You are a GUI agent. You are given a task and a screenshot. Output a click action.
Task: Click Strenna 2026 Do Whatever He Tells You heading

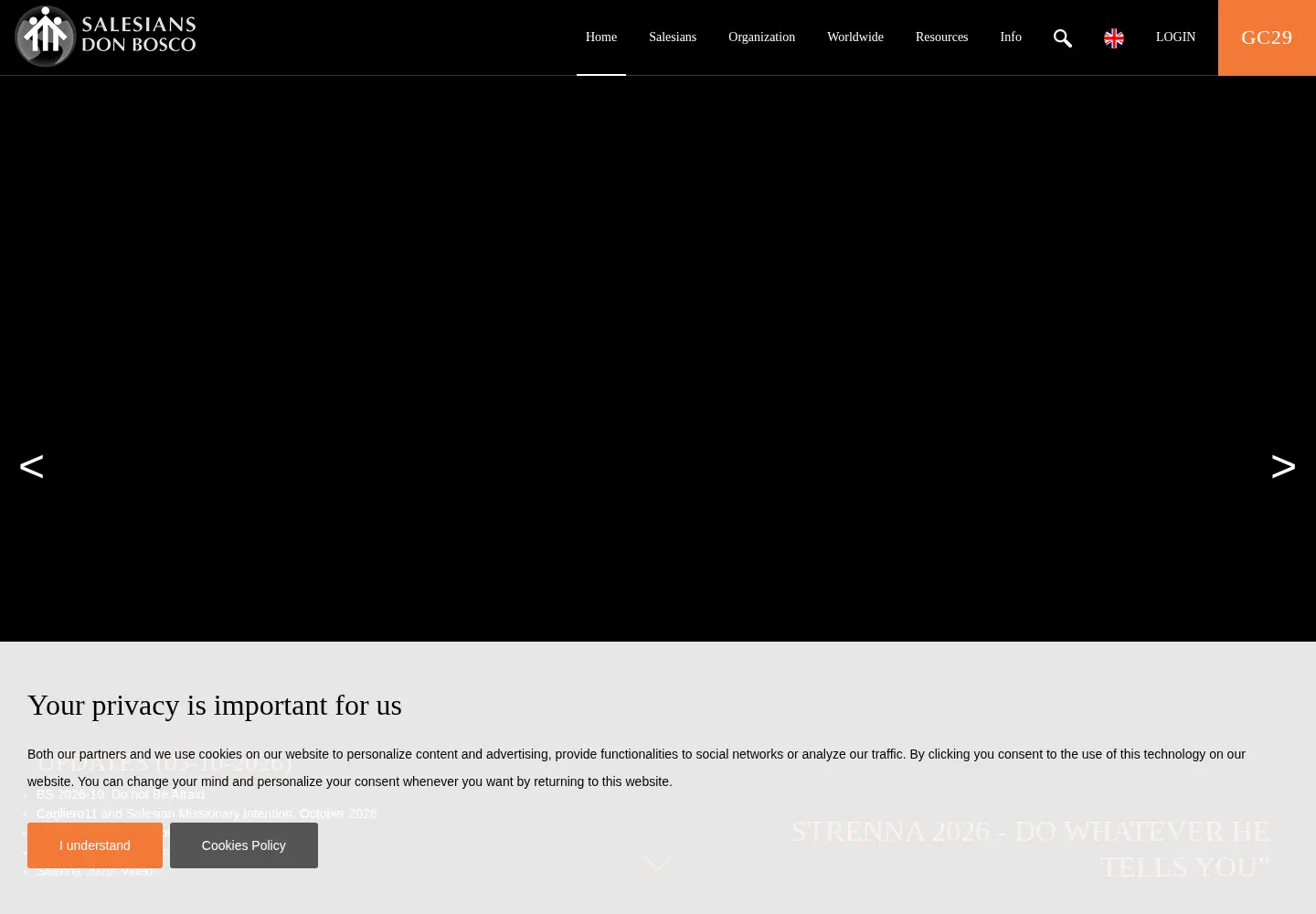click(1031, 849)
